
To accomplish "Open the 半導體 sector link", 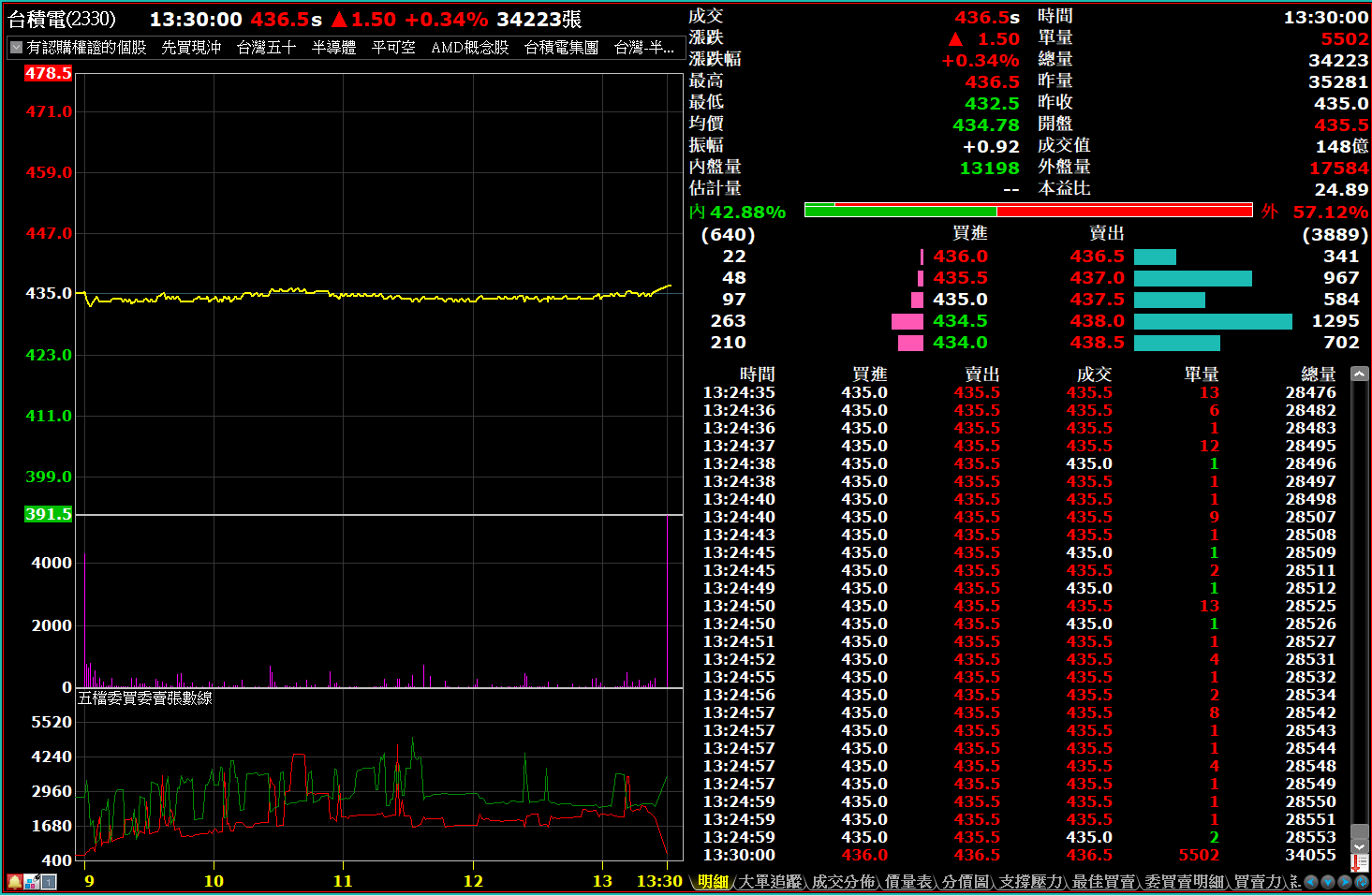I will tap(333, 47).
